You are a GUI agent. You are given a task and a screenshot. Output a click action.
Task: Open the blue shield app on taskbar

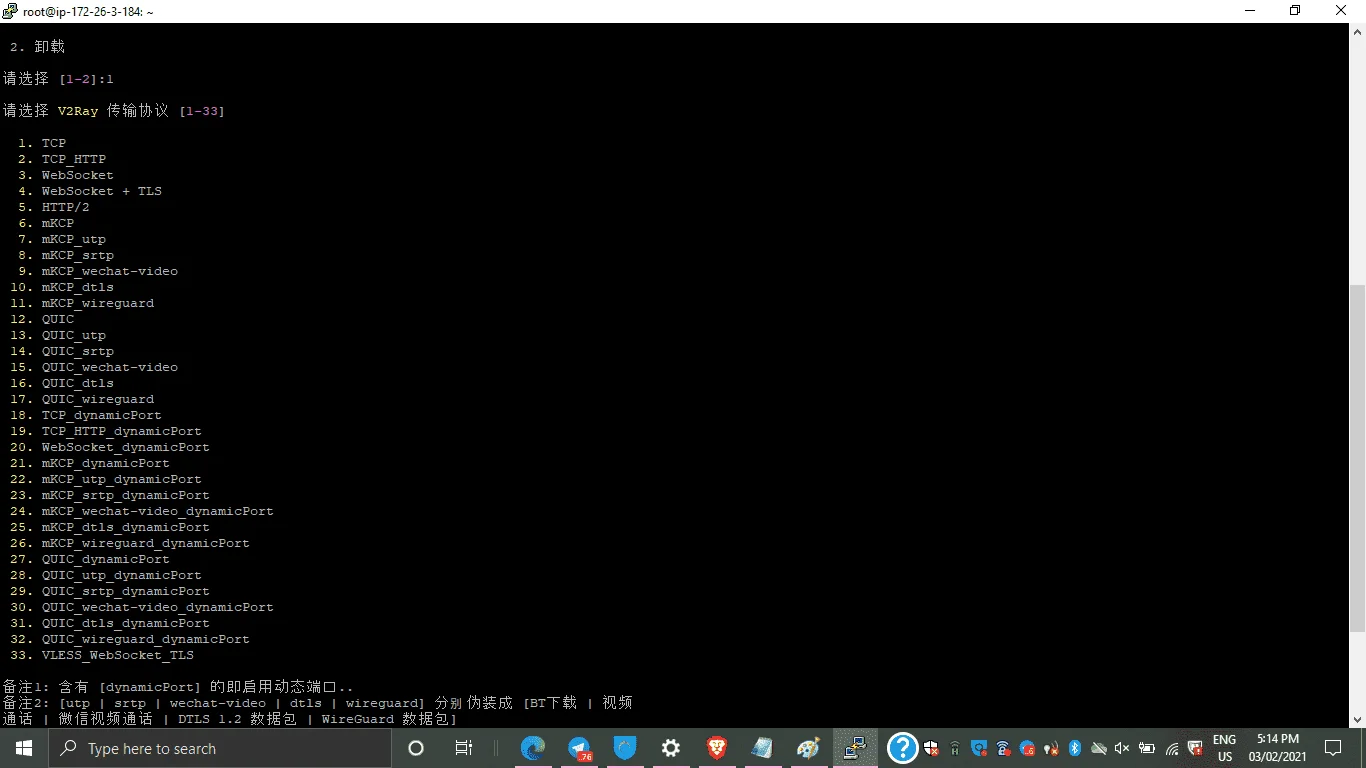[625, 748]
